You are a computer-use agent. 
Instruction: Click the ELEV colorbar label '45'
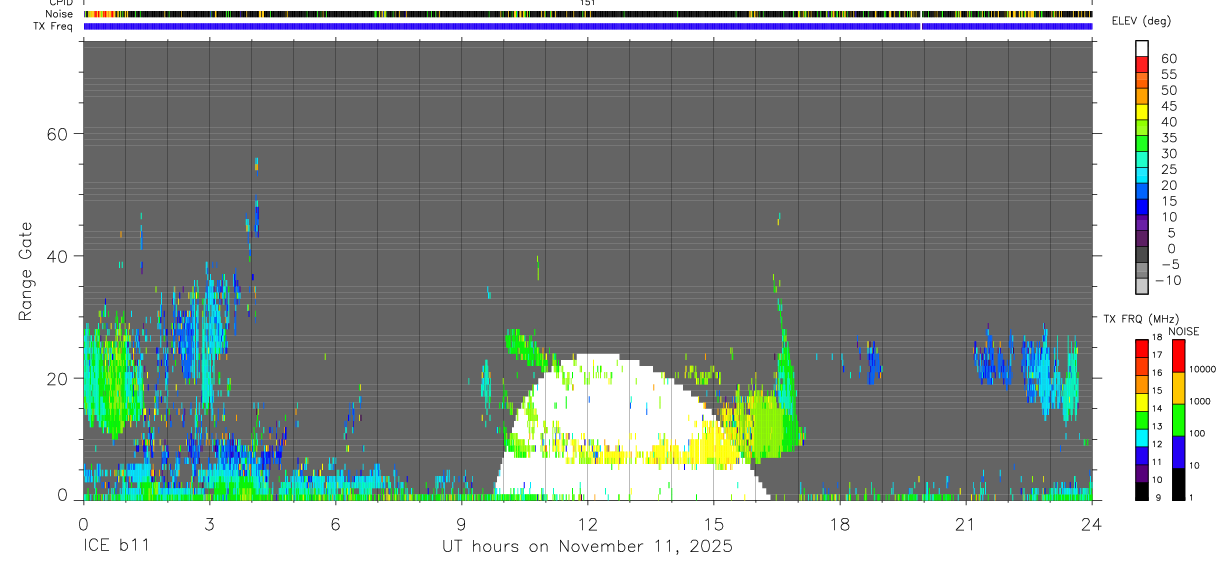[1167, 106]
